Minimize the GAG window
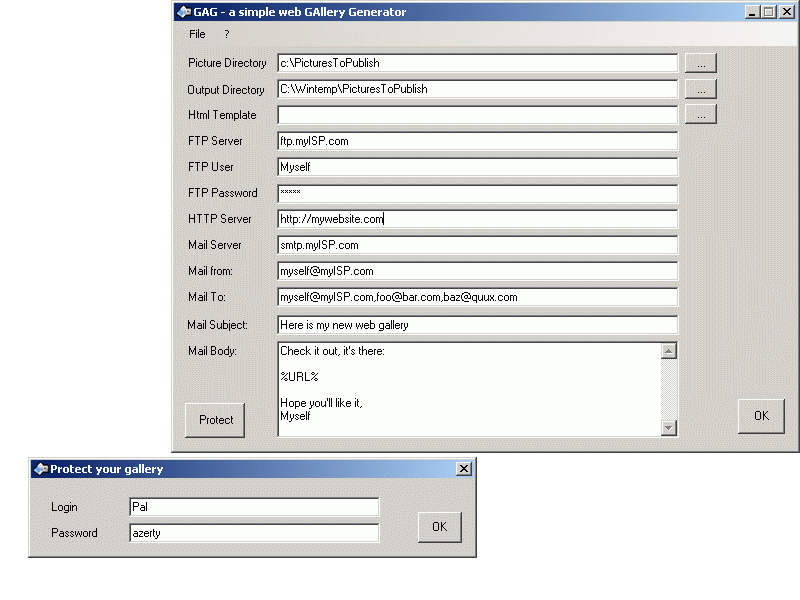This screenshot has width=800, height=600. point(752,12)
